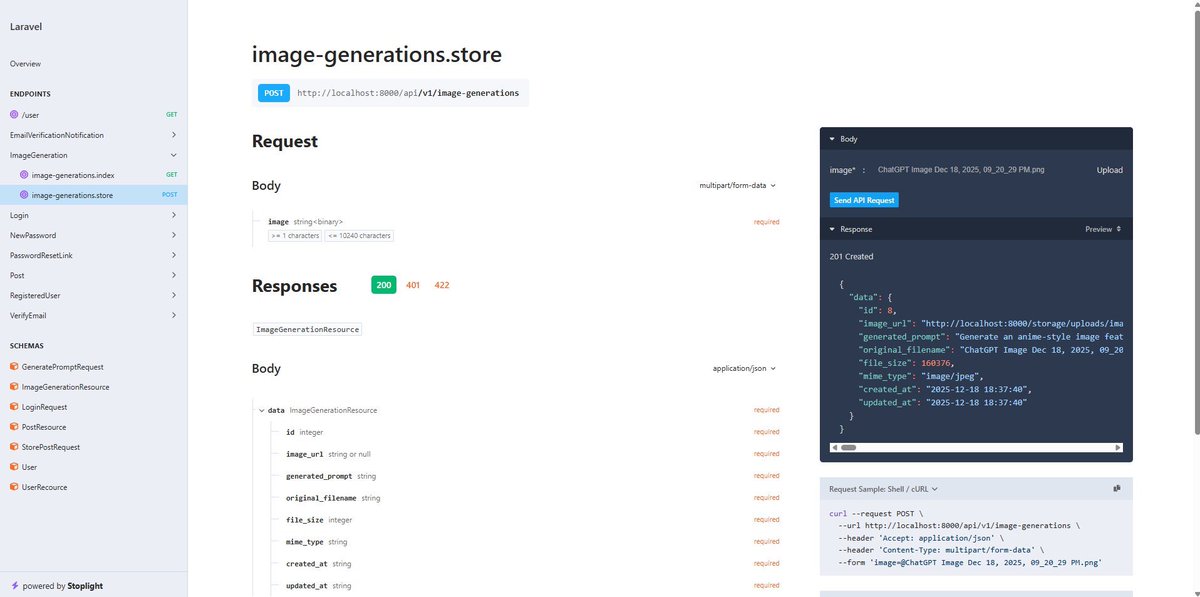Viewport: 1200px width, 597px height.
Task: Click the '>= 1 characters' constraint
Action: click(294, 236)
